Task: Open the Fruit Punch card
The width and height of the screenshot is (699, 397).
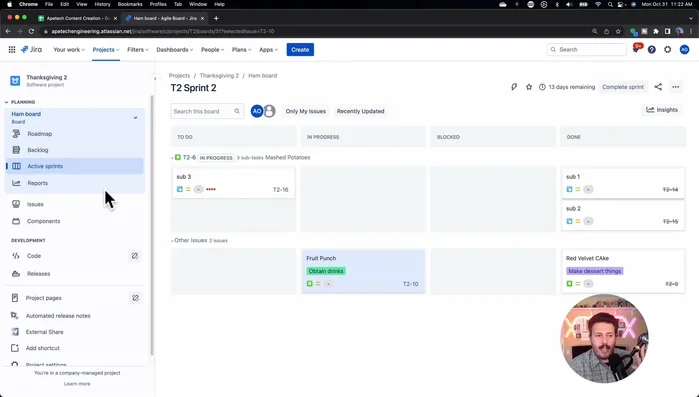Action: tap(363, 271)
